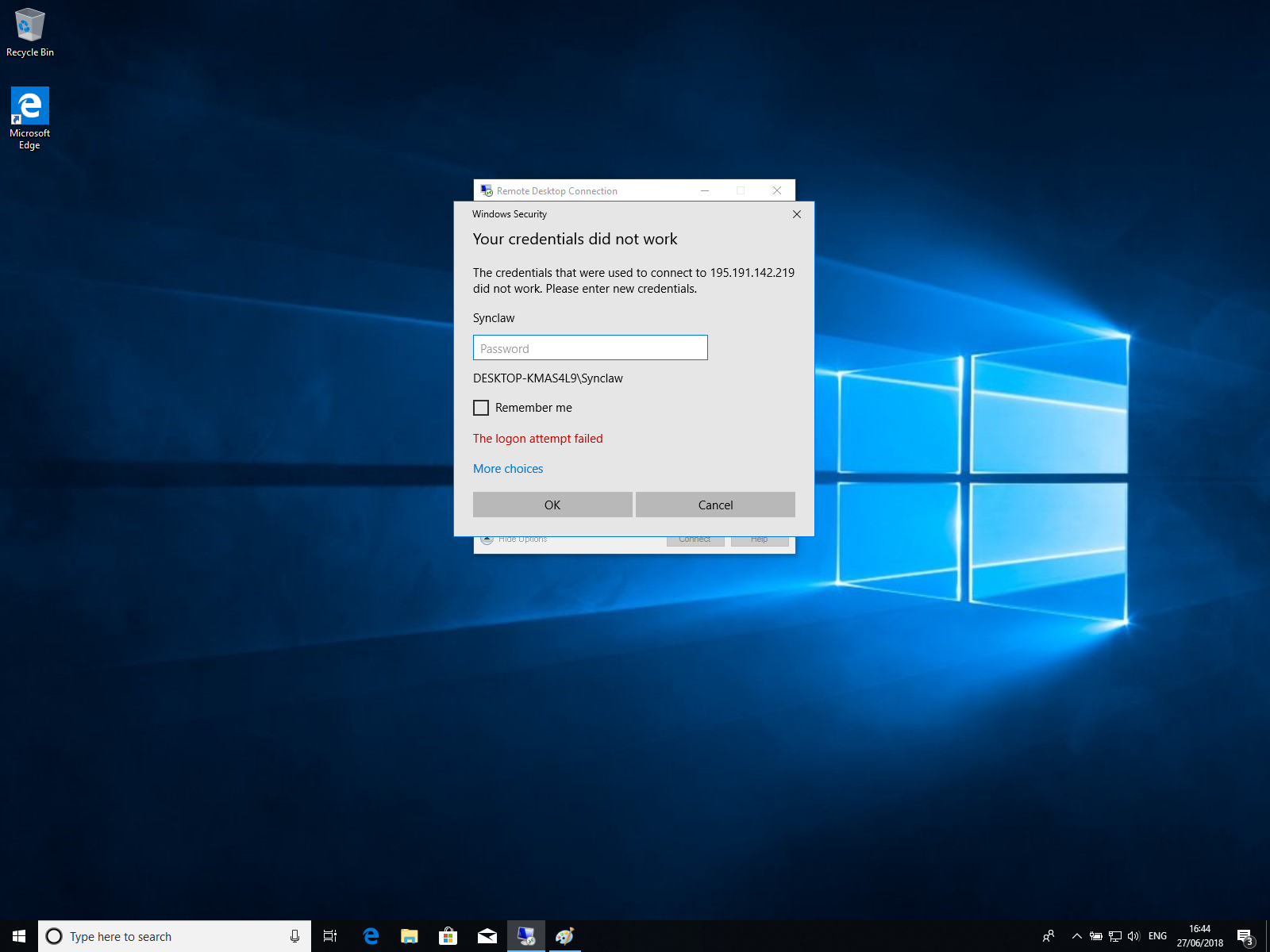This screenshot has width=1270, height=952.
Task: Click the volume speaker tray icon
Action: (1133, 936)
